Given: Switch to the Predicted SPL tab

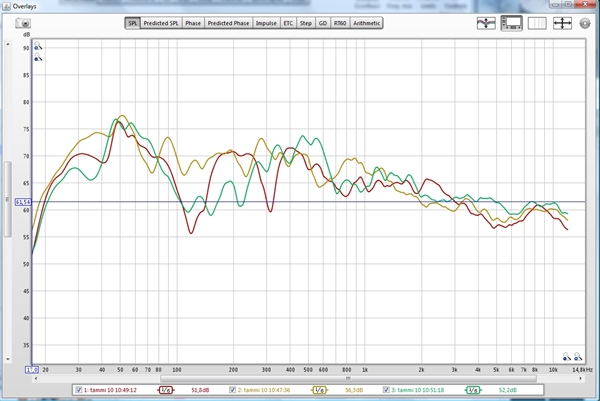Looking at the screenshot, I should 161,23.
